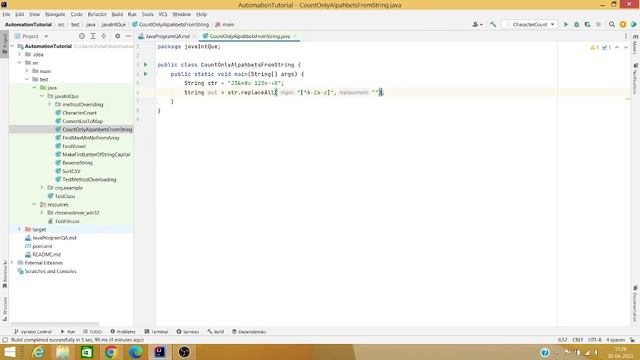Open the TODO tool window
The image size is (640, 360).
[92, 332]
